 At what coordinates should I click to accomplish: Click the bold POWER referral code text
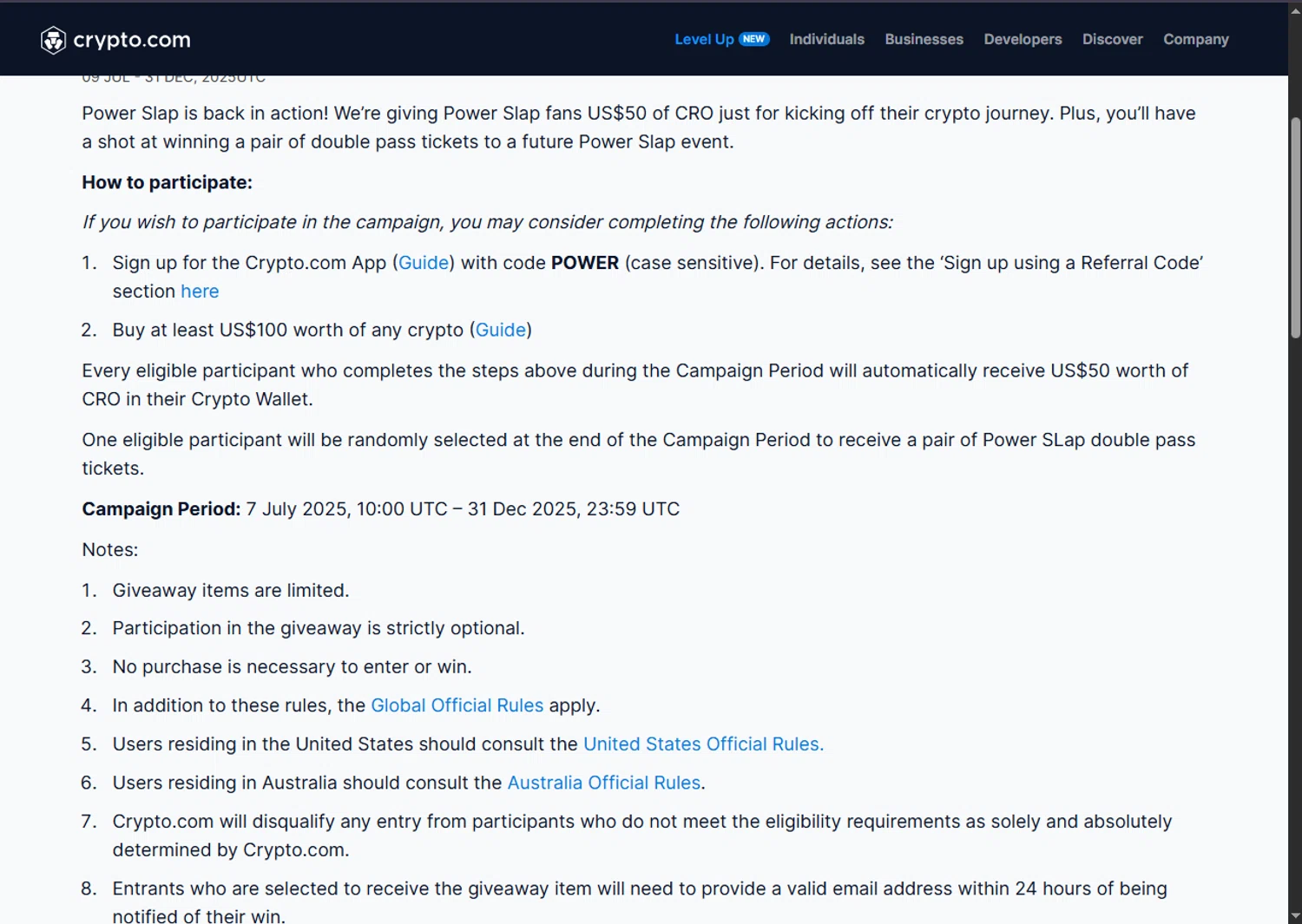[585, 263]
